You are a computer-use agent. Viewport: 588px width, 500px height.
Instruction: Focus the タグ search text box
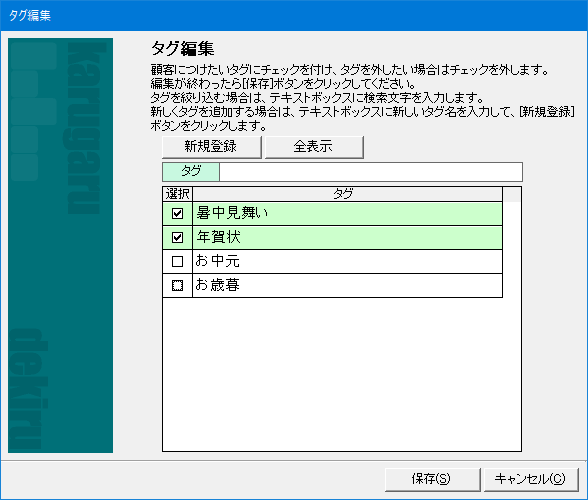370,172
